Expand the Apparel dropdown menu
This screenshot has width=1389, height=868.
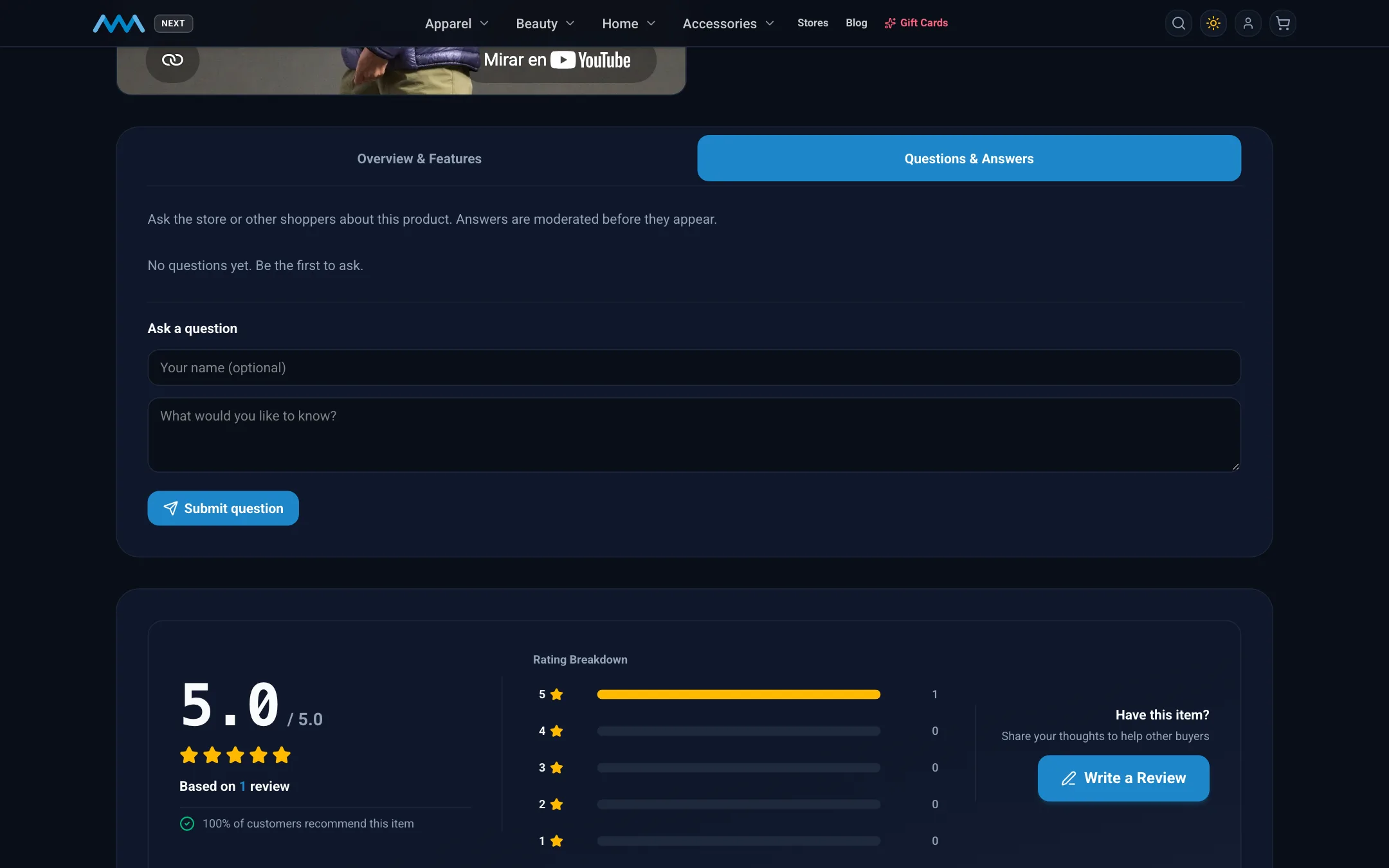[x=457, y=23]
